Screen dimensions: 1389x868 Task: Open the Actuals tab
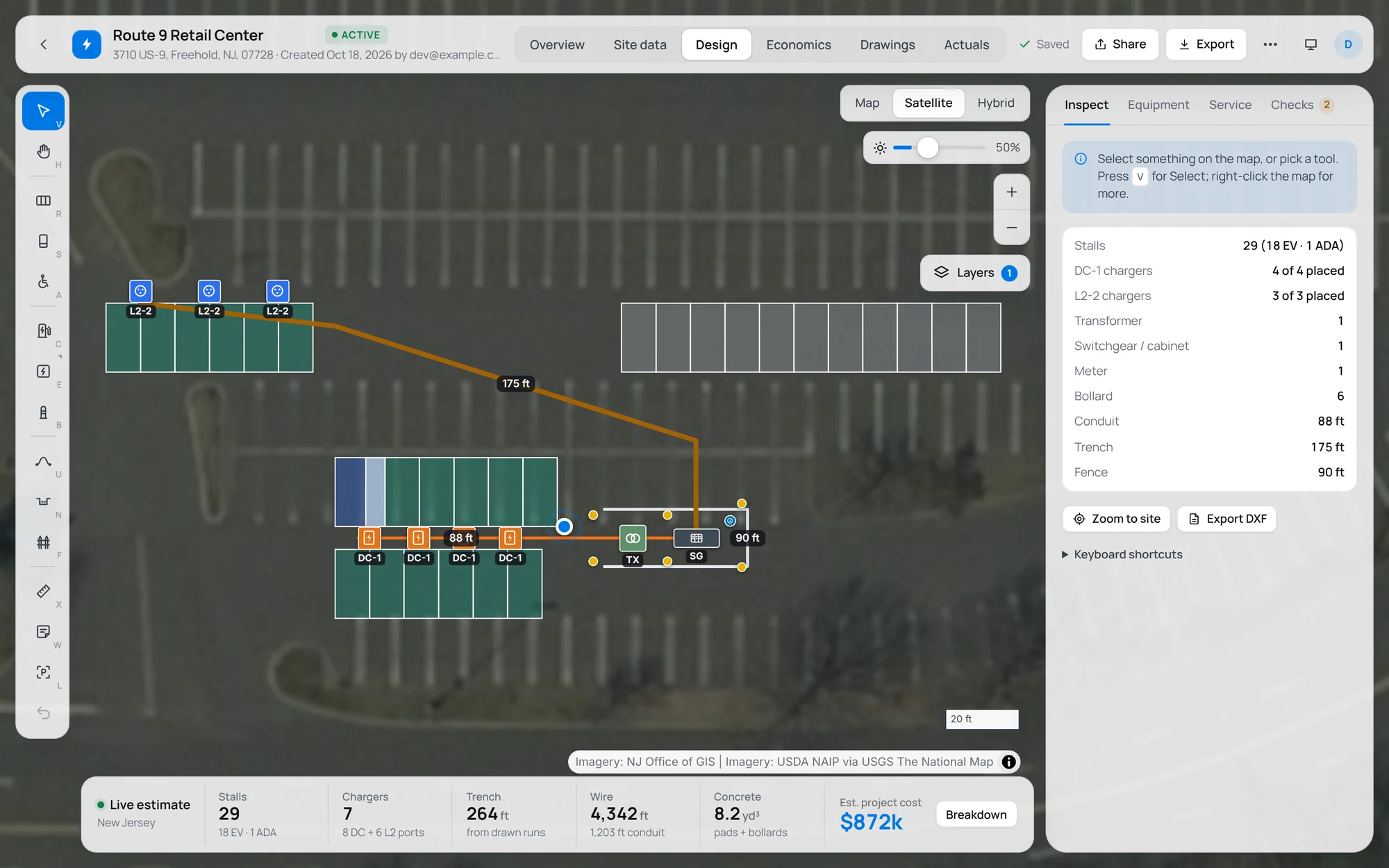point(966,44)
